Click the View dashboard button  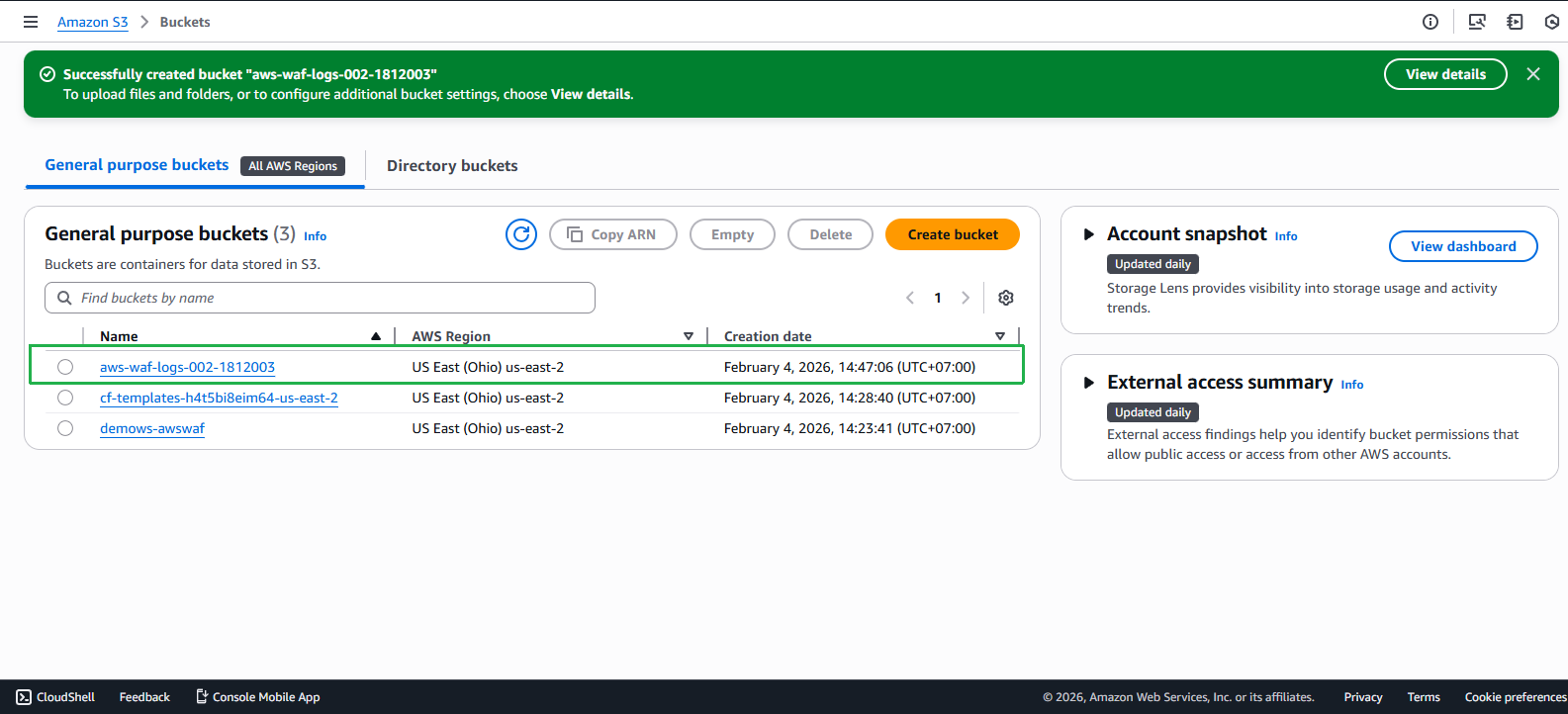click(1463, 246)
